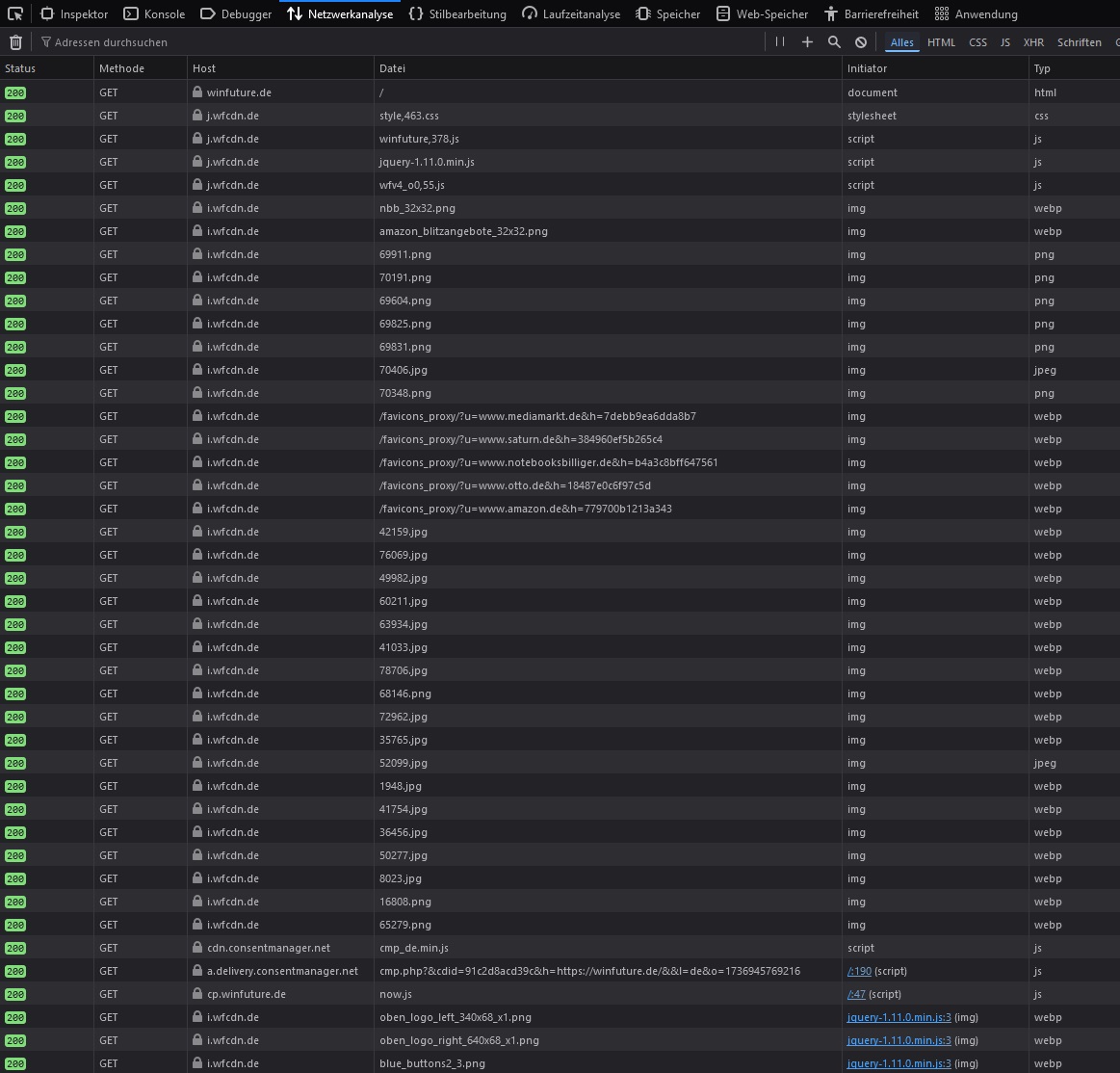
Task: Open the Speicher tab
Action: point(667,13)
